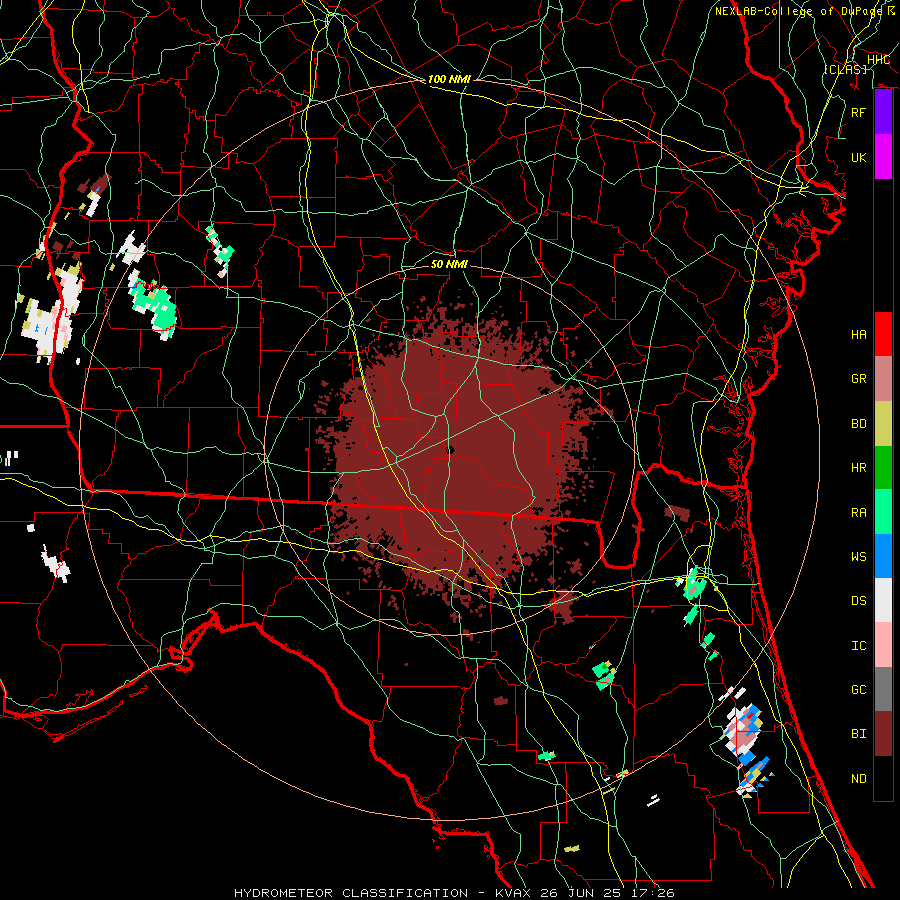Viewport: 900px width, 900px height.
Task: Click the '[CLAS]' legend unit text
Action: point(845,69)
